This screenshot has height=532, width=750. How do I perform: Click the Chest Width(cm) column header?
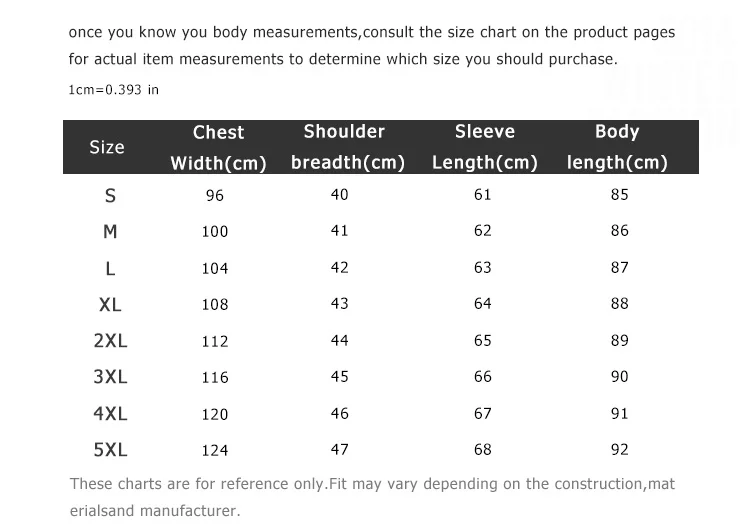coord(218,147)
